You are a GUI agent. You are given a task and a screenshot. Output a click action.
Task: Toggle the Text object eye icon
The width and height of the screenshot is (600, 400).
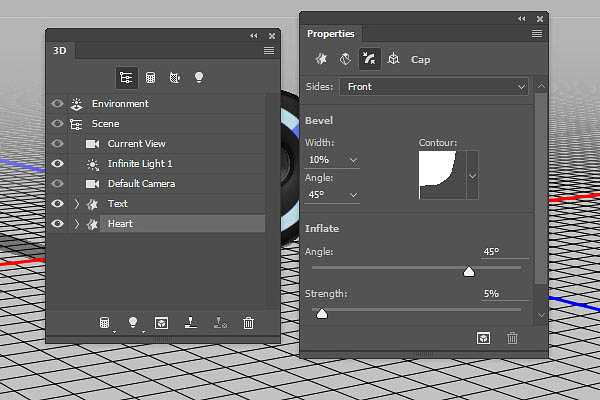click(57, 204)
